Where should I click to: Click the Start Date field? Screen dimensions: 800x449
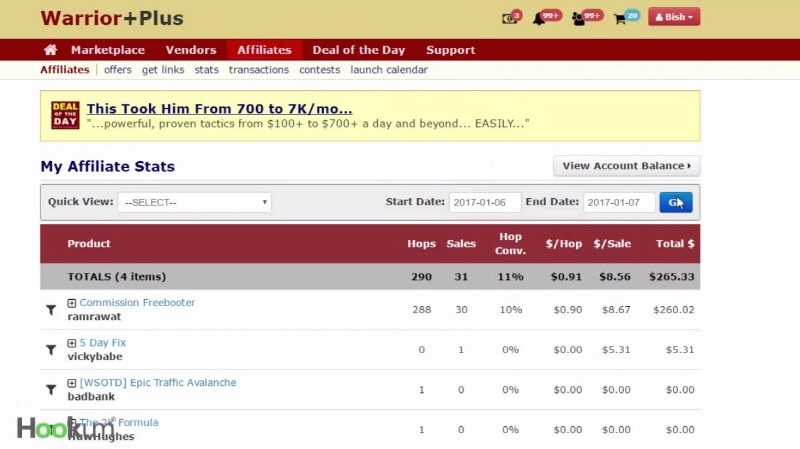[x=485, y=202]
